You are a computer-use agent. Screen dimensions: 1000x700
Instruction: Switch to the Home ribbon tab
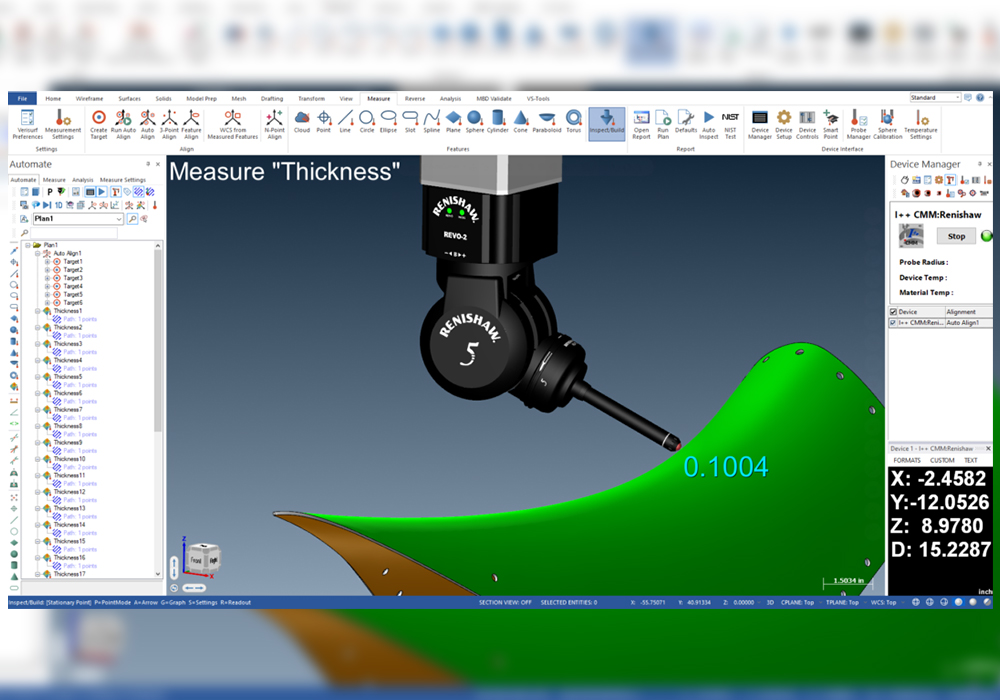coord(54,98)
